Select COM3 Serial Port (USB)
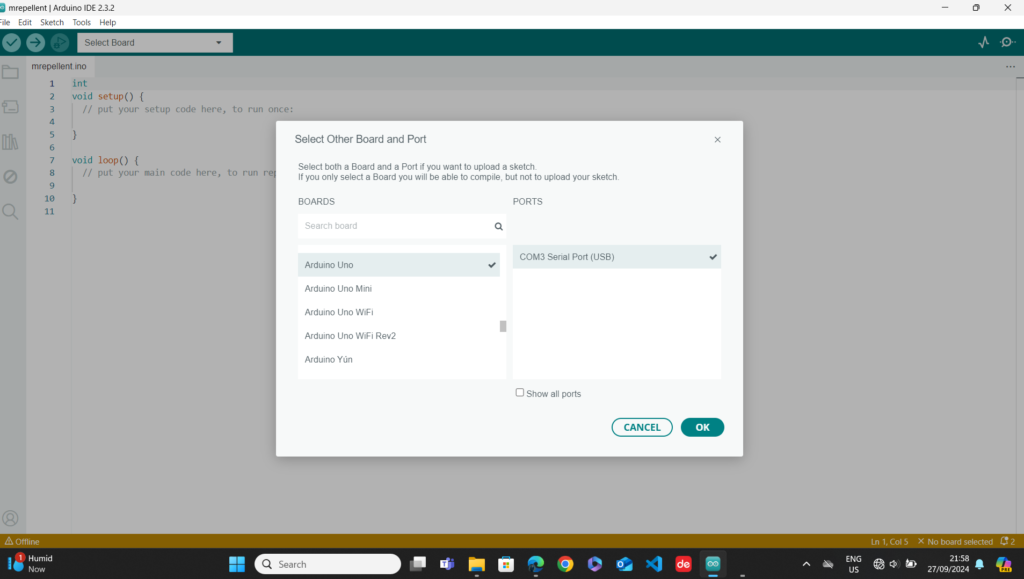 click(616, 257)
